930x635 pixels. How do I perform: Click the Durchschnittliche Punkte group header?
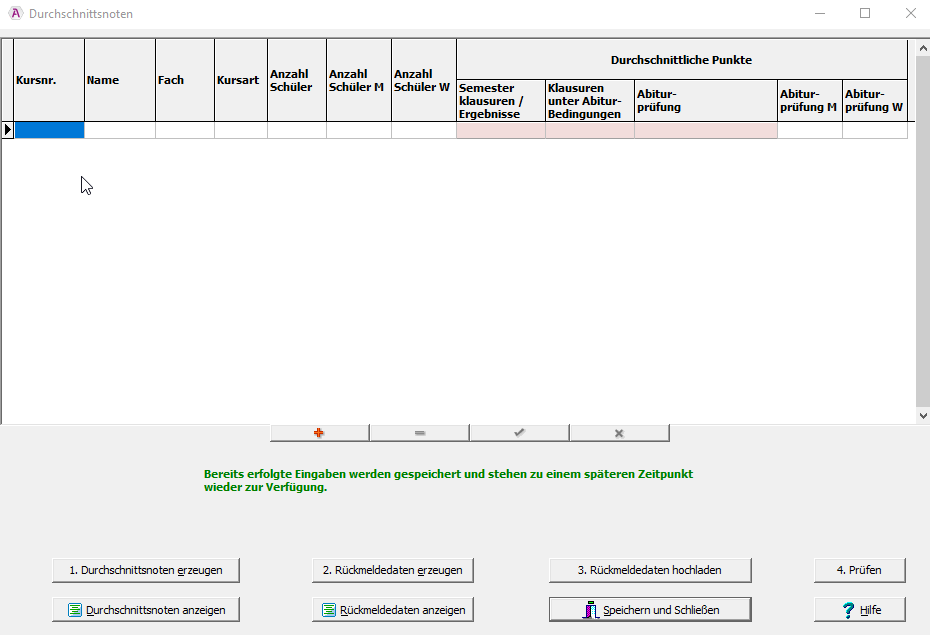tap(682, 60)
